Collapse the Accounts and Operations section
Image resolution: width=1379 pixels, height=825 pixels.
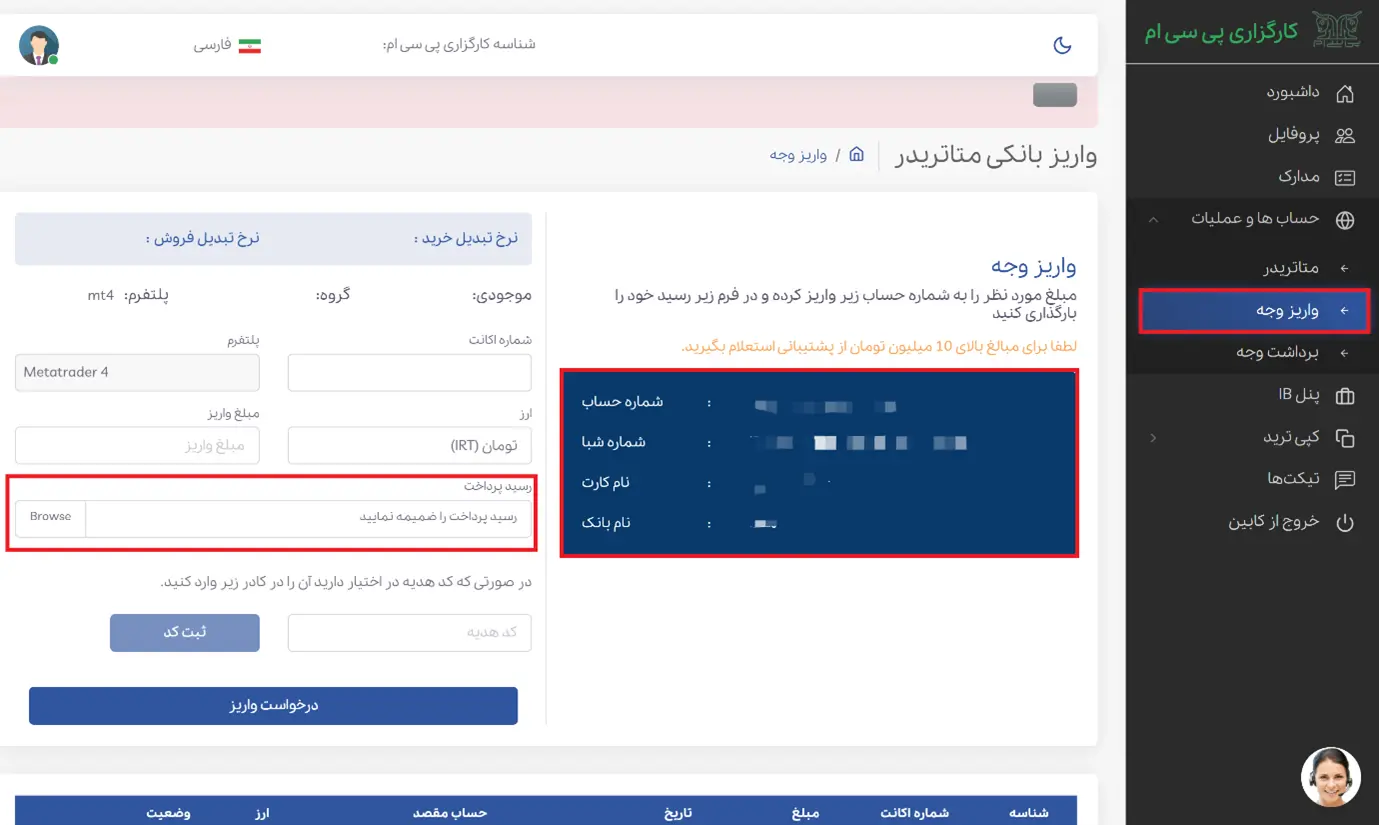1153,219
